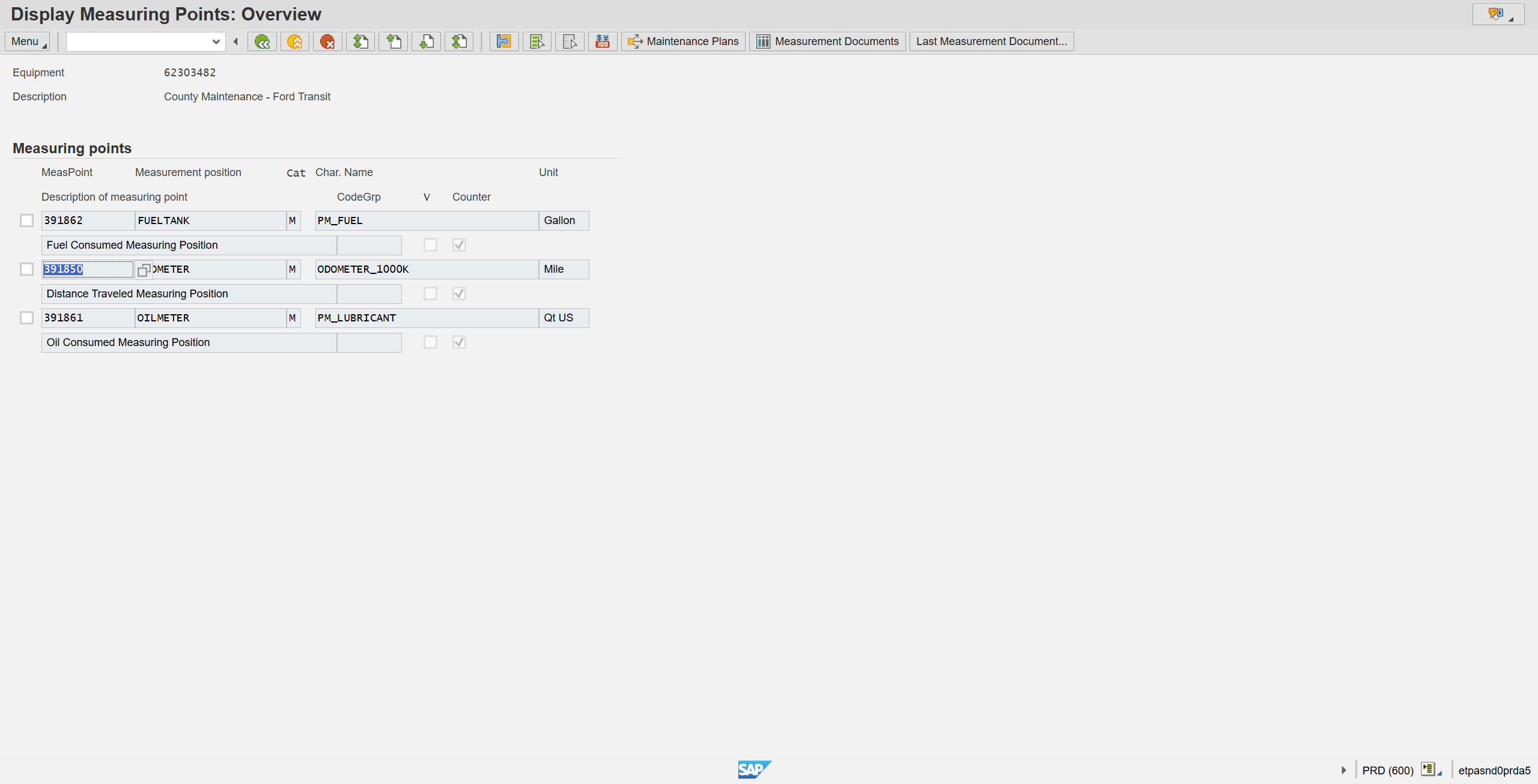Open the Menu dropdown

point(28,41)
